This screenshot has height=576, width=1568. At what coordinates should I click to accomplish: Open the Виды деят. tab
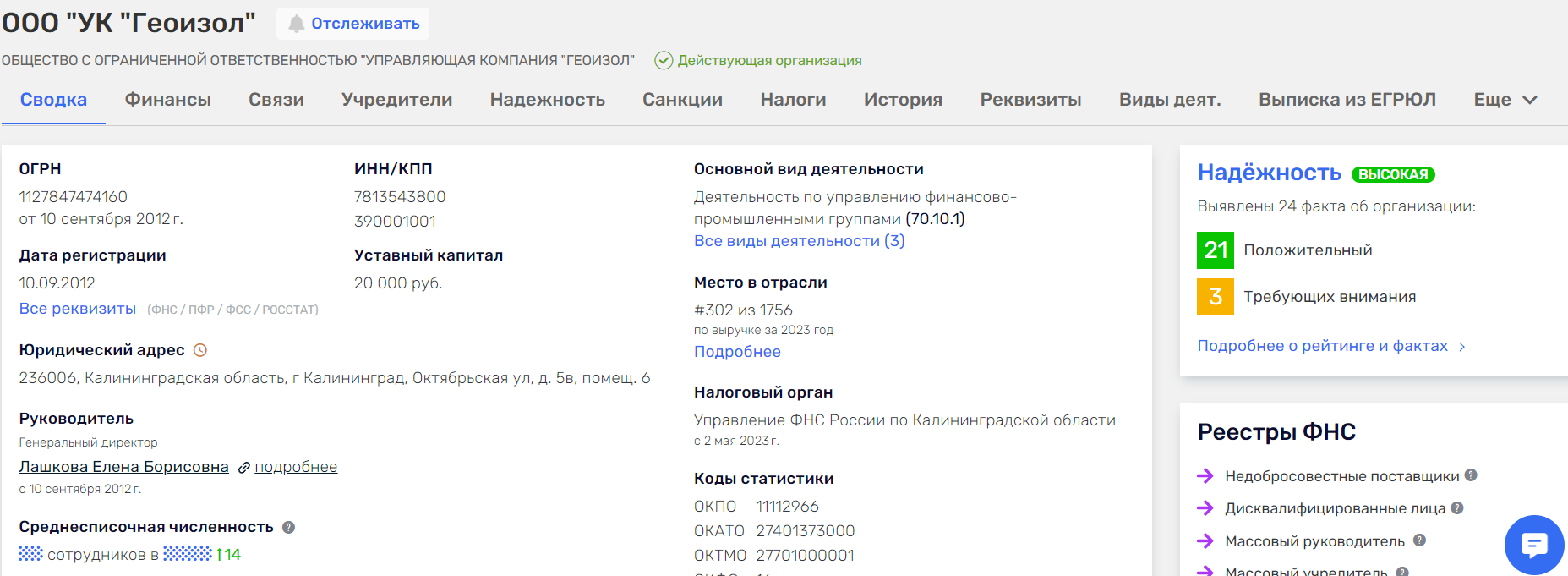pyautogui.click(x=1170, y=100)
